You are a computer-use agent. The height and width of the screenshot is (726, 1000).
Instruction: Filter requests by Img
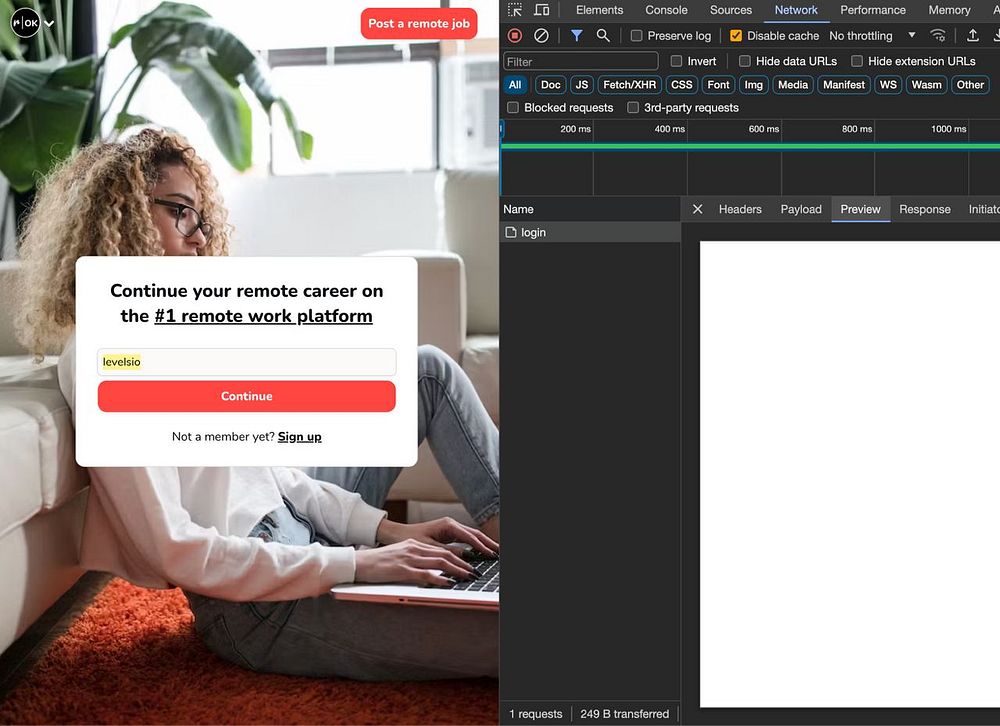[x=753, y=85]
